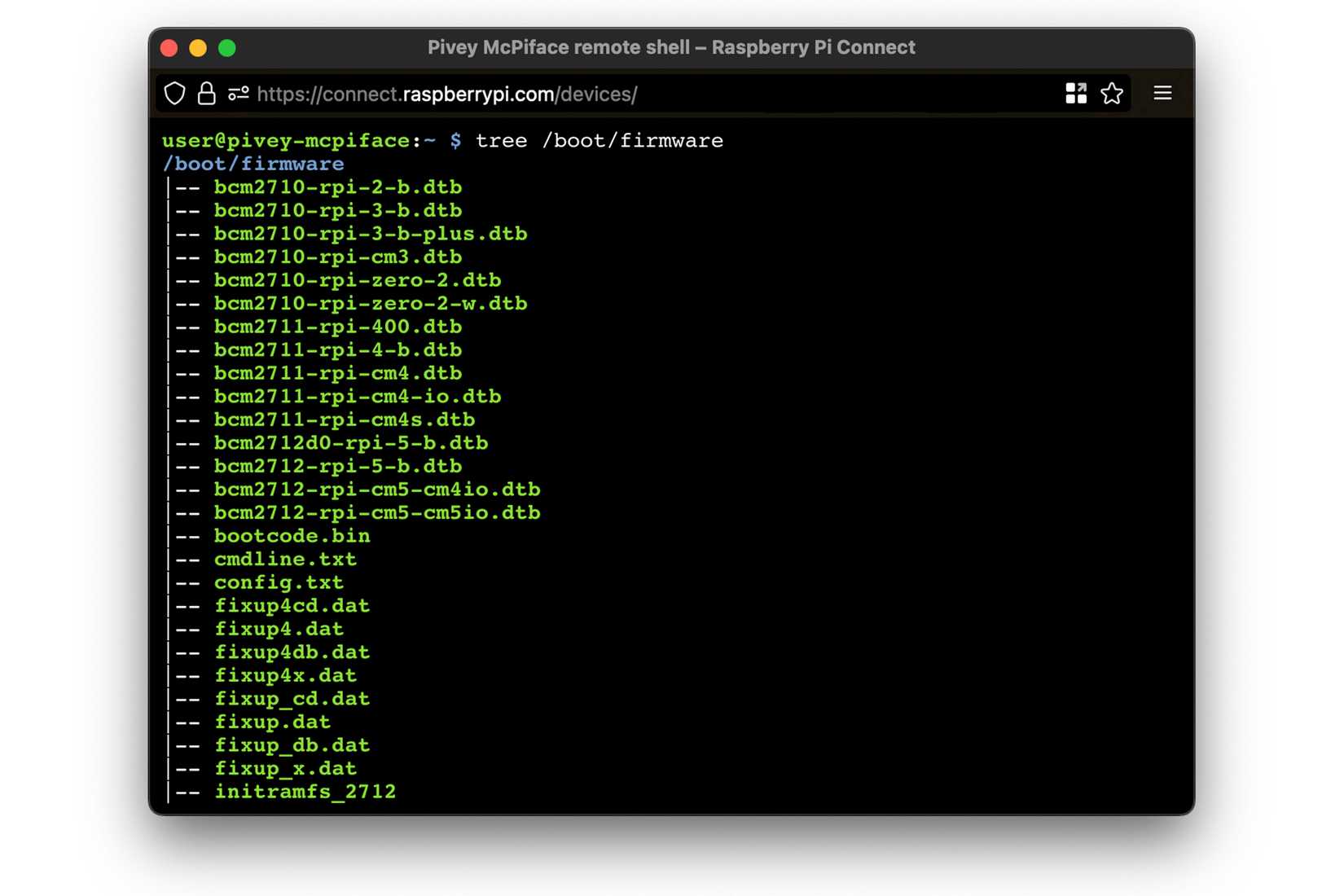Select bcm2710-rpi-zero-2-w.dtb file name

[x=371, y=303]
